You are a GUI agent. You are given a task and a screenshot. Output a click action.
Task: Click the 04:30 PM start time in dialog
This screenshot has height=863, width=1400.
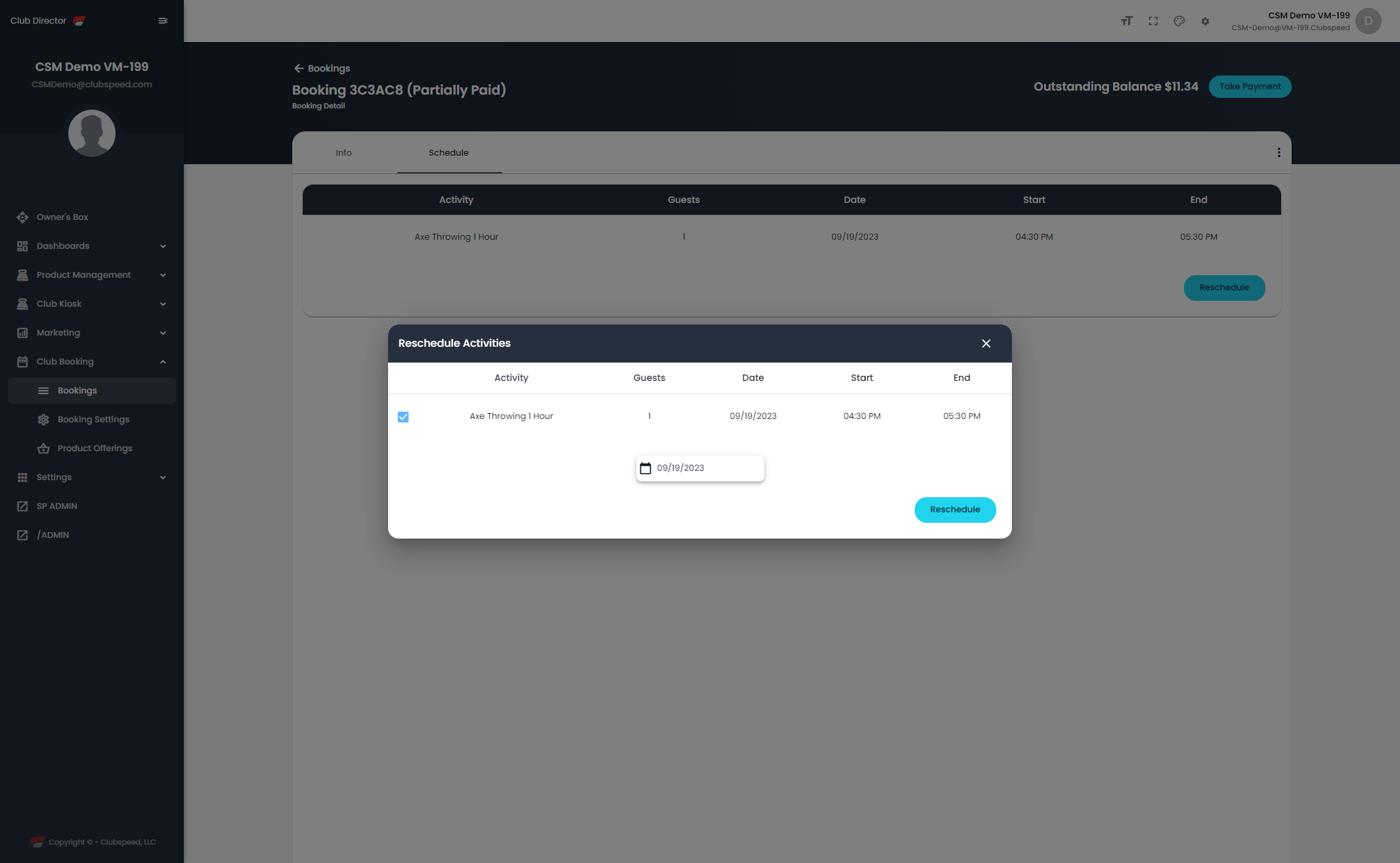862,416
